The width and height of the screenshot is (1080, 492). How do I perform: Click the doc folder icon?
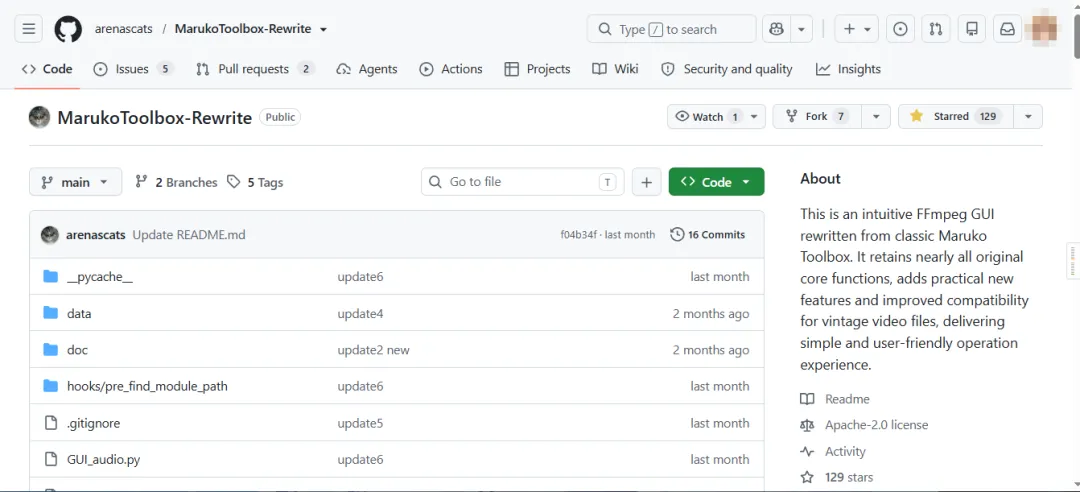pyautogui.click(x=50, y=350)
